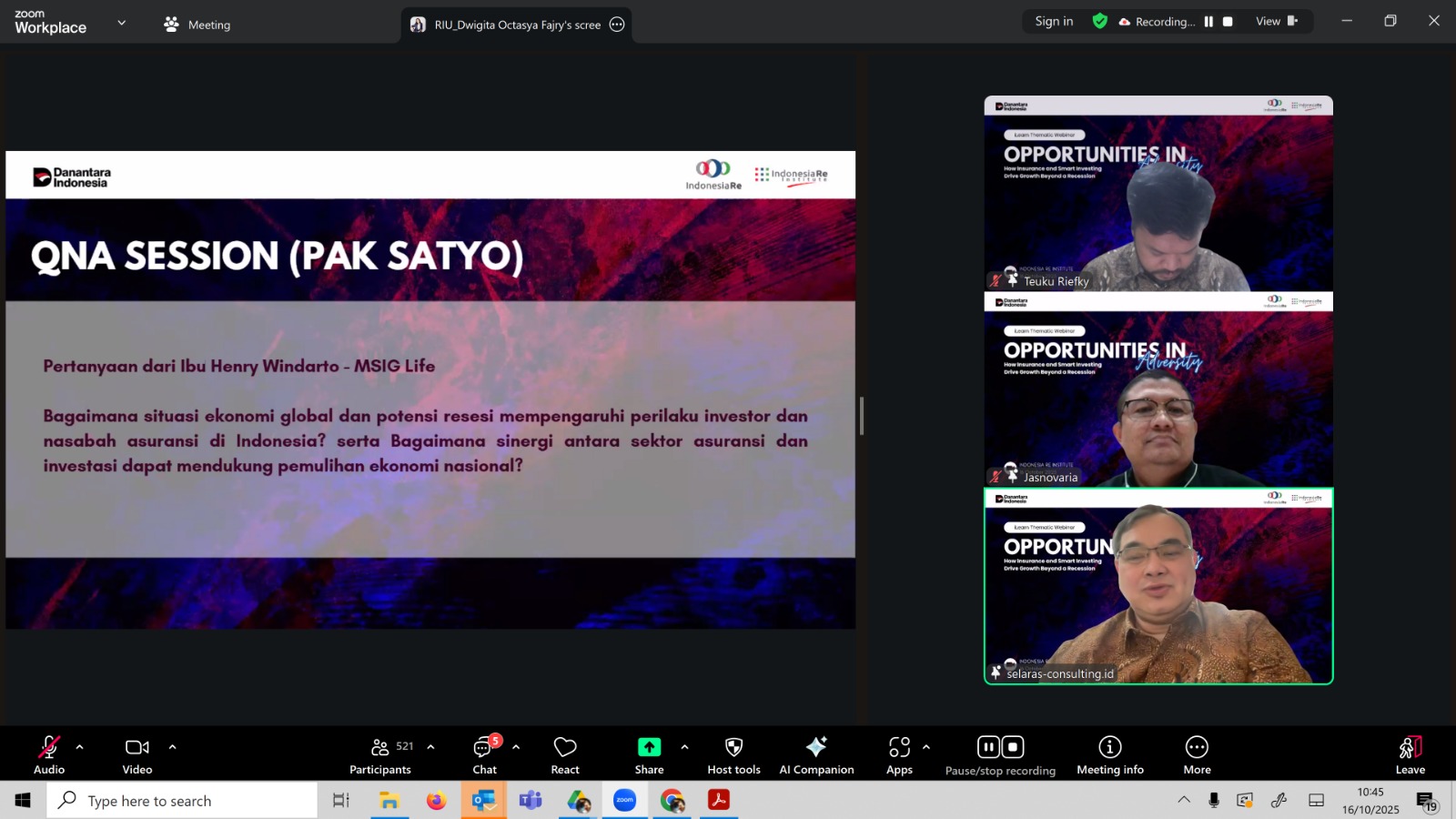Open the Chat panel

pyautogui.click(x=484, y=755)
